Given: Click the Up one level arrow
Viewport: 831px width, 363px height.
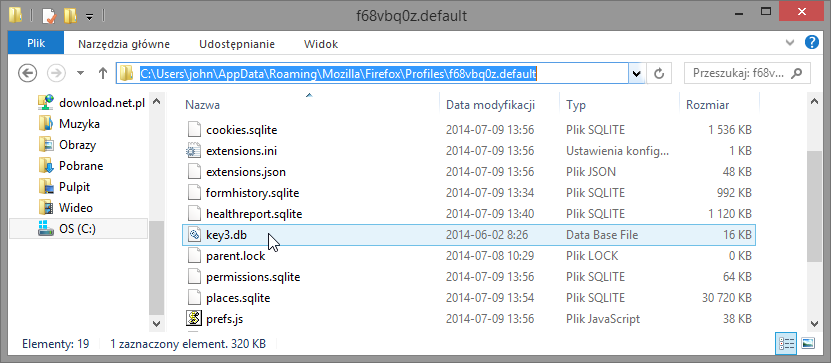Looking at the screenshot, I should pos(103,73).
